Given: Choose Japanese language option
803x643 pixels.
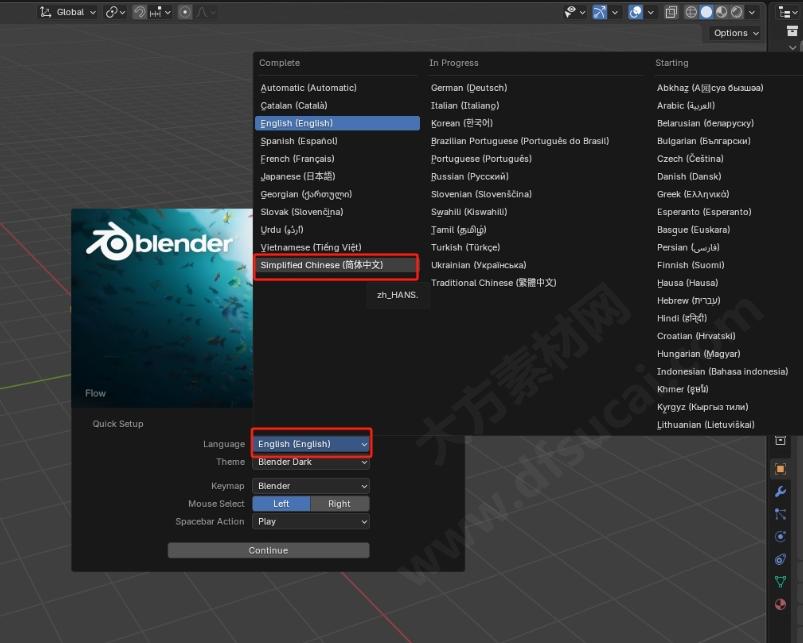Looking at the screenshot, I should [x=337, y=177].
